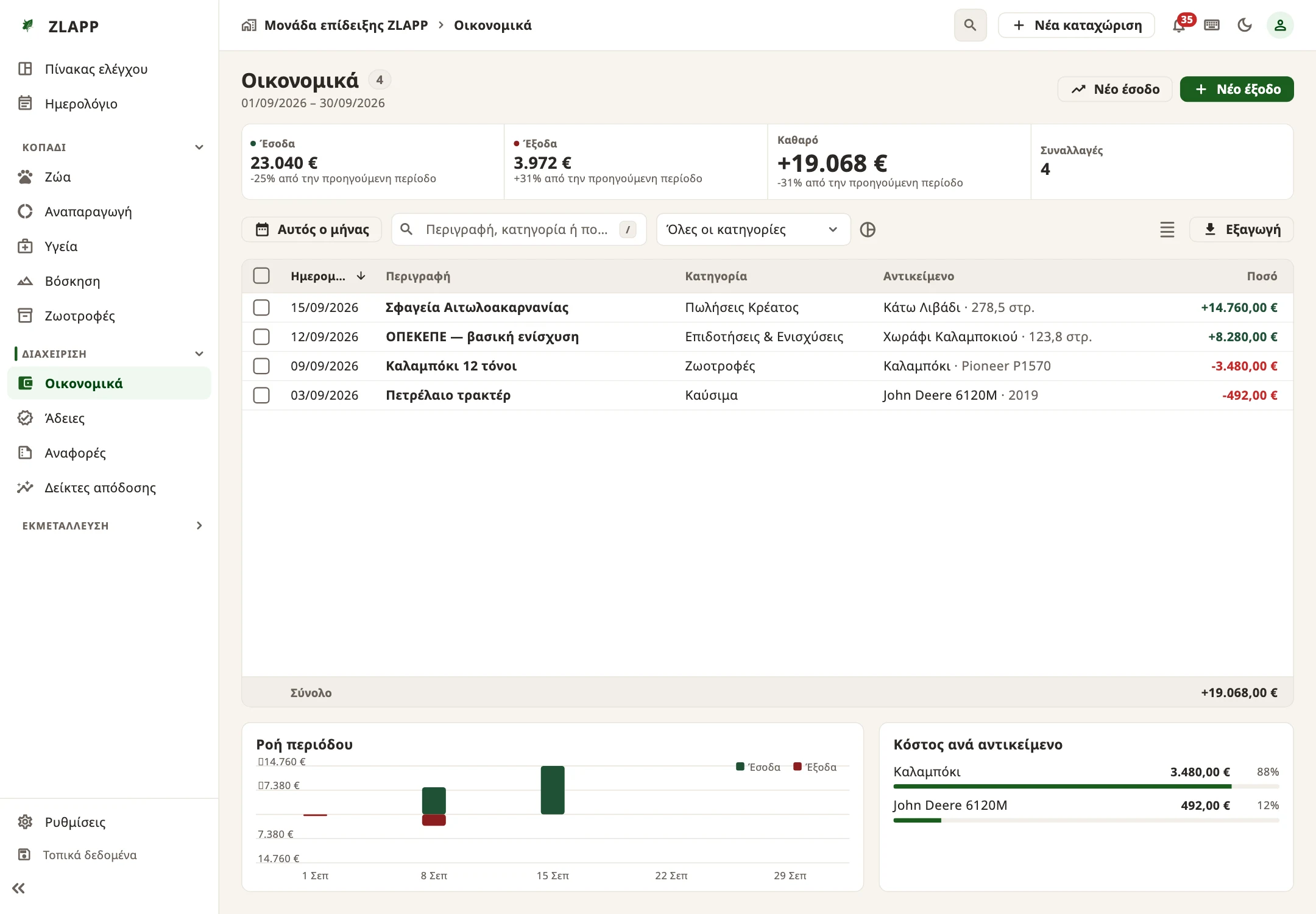Click the Υγεία medical kit icon
1316x914 pixels.
tap(25, 246)
